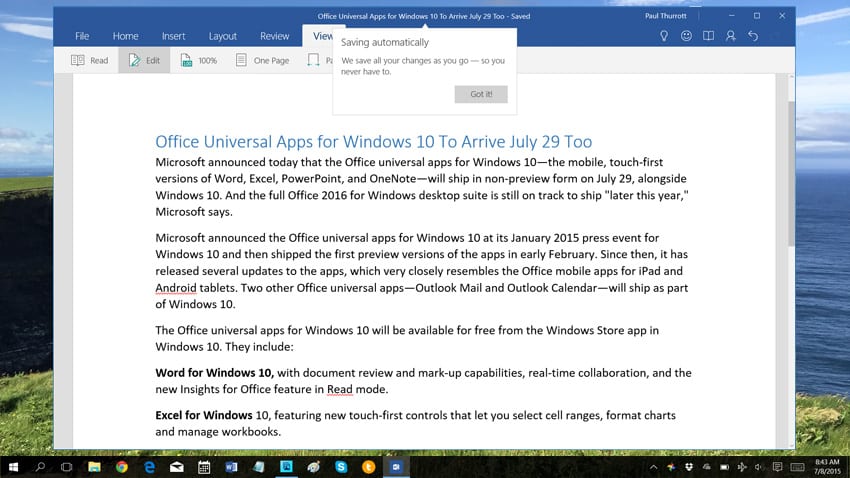Open the Windows Start menu
Viewport: 850px width, 478px height.
click(x=14, y=467)
